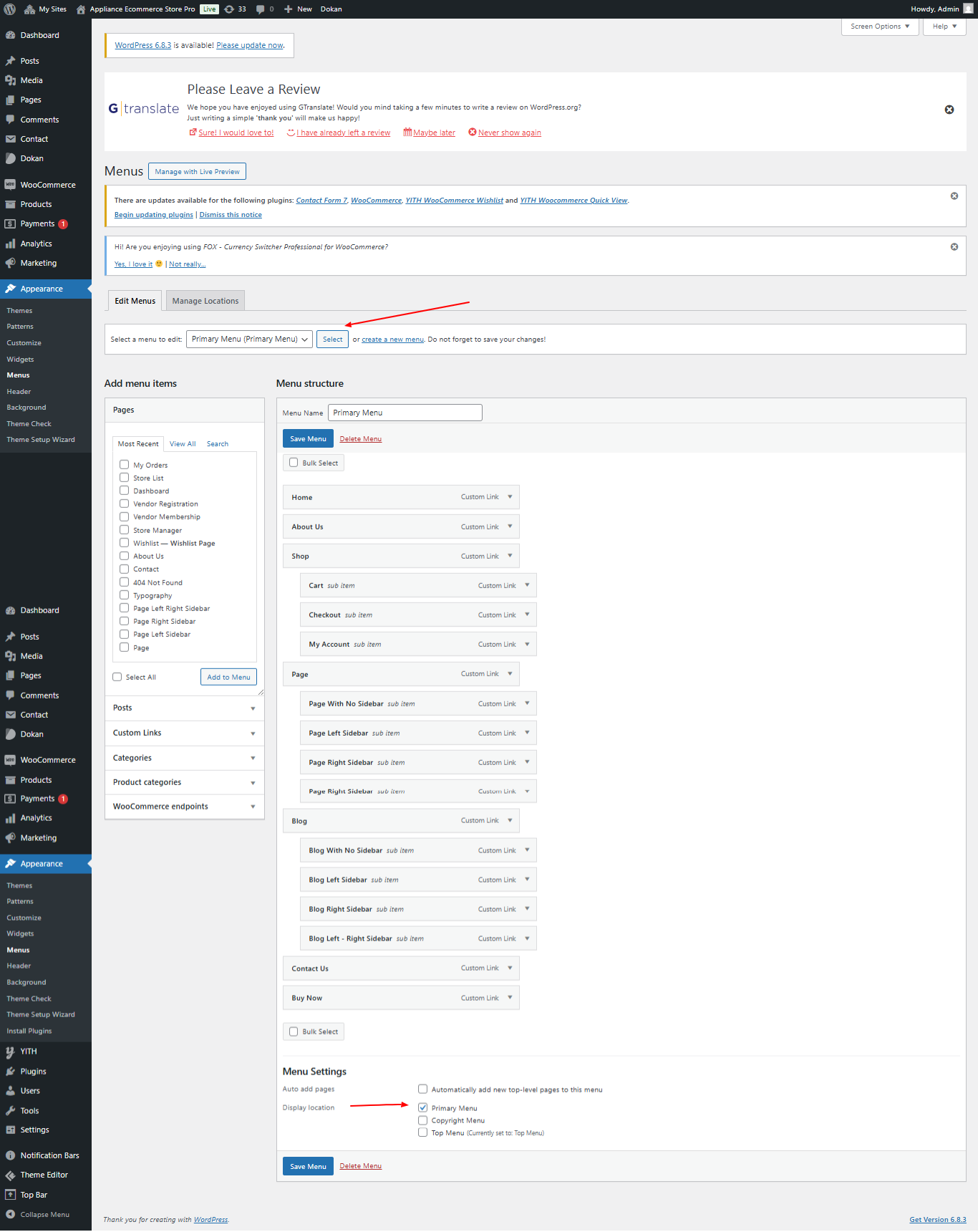Switch to the Manage Locations tab

[205, 301]
